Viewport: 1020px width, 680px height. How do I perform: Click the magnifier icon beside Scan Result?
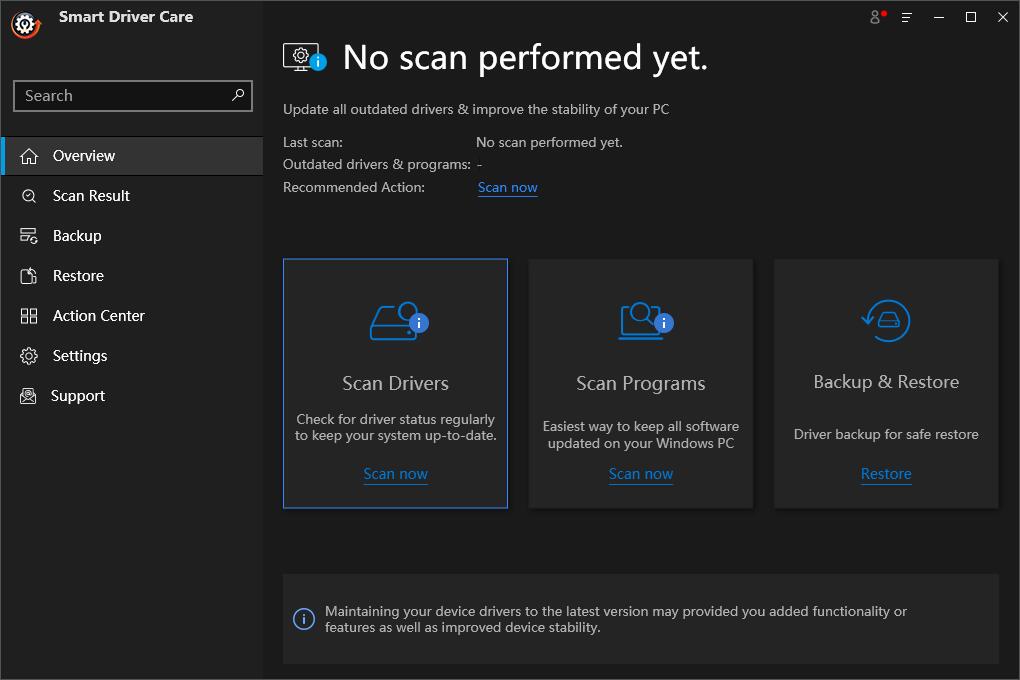coord(27,195)
